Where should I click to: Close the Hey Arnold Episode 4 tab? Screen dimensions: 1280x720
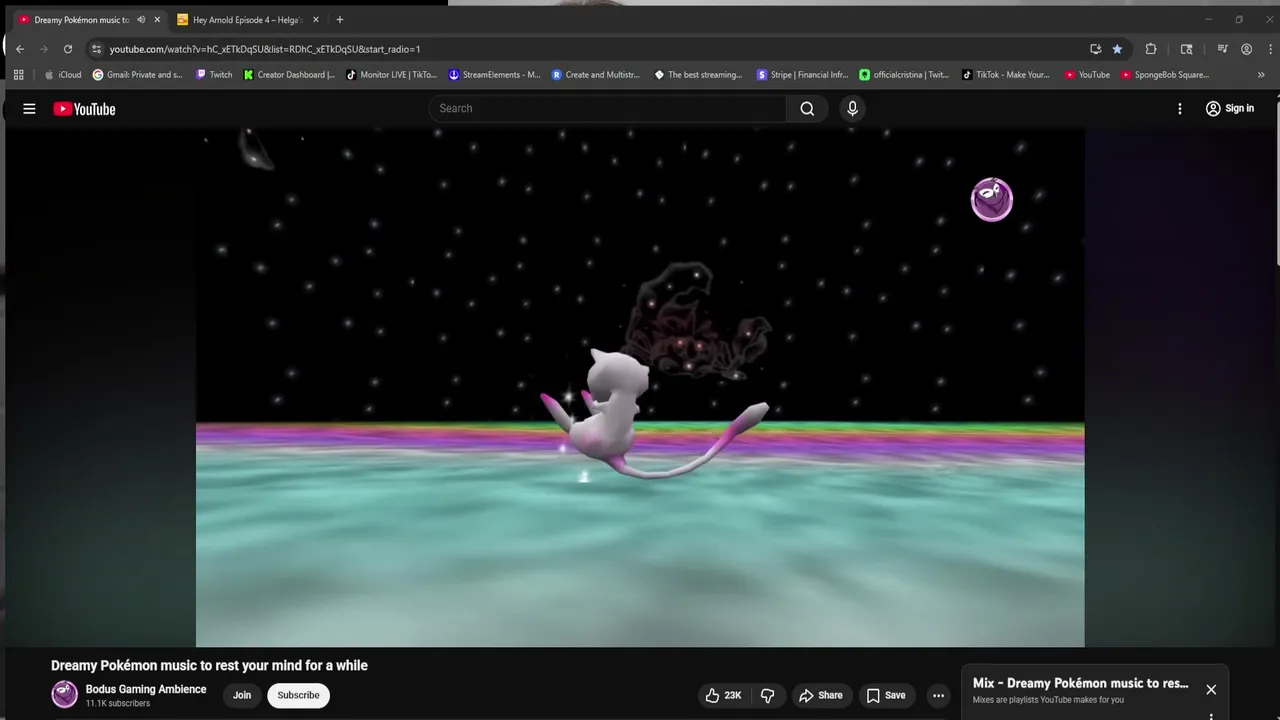(x=316, y=20)
